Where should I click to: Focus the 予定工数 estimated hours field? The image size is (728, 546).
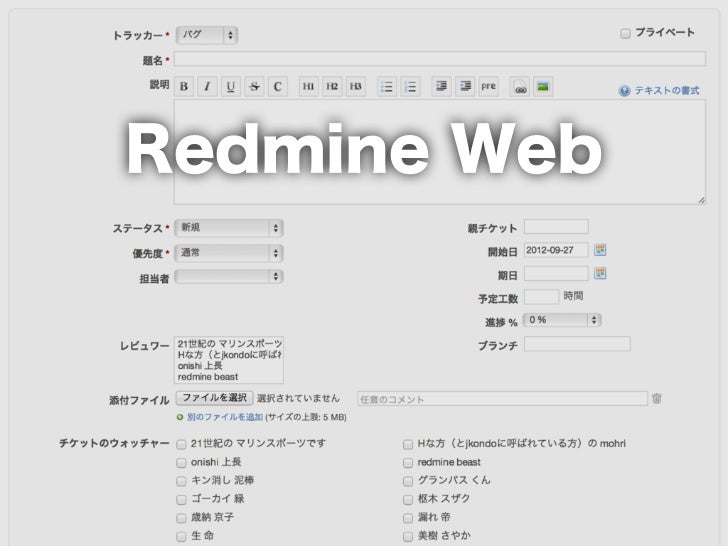tap(541, 297)
